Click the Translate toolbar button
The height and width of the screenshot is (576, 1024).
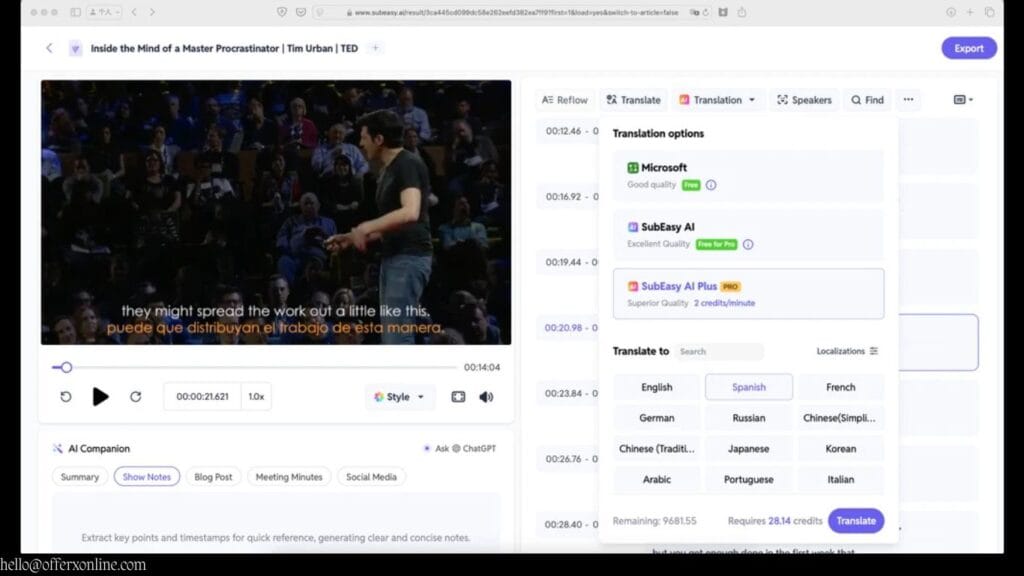coord(633,100)
